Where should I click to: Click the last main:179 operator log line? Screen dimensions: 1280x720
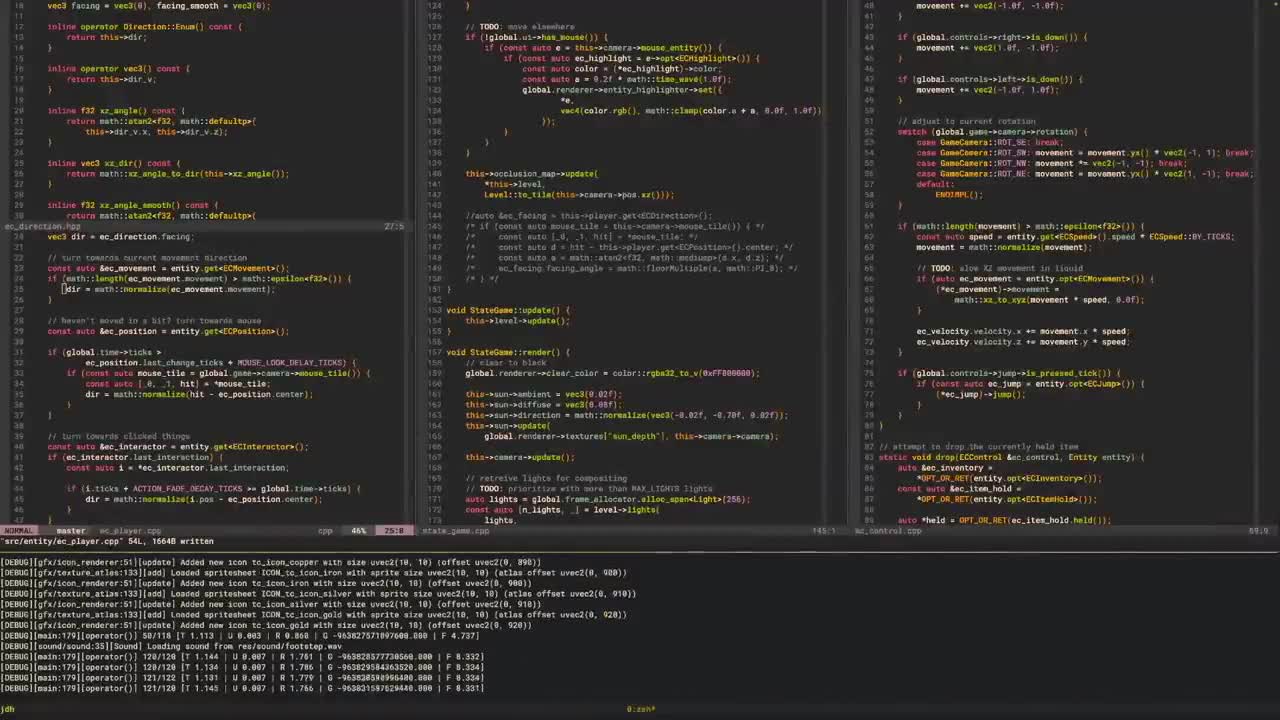(x=242, y=688)
